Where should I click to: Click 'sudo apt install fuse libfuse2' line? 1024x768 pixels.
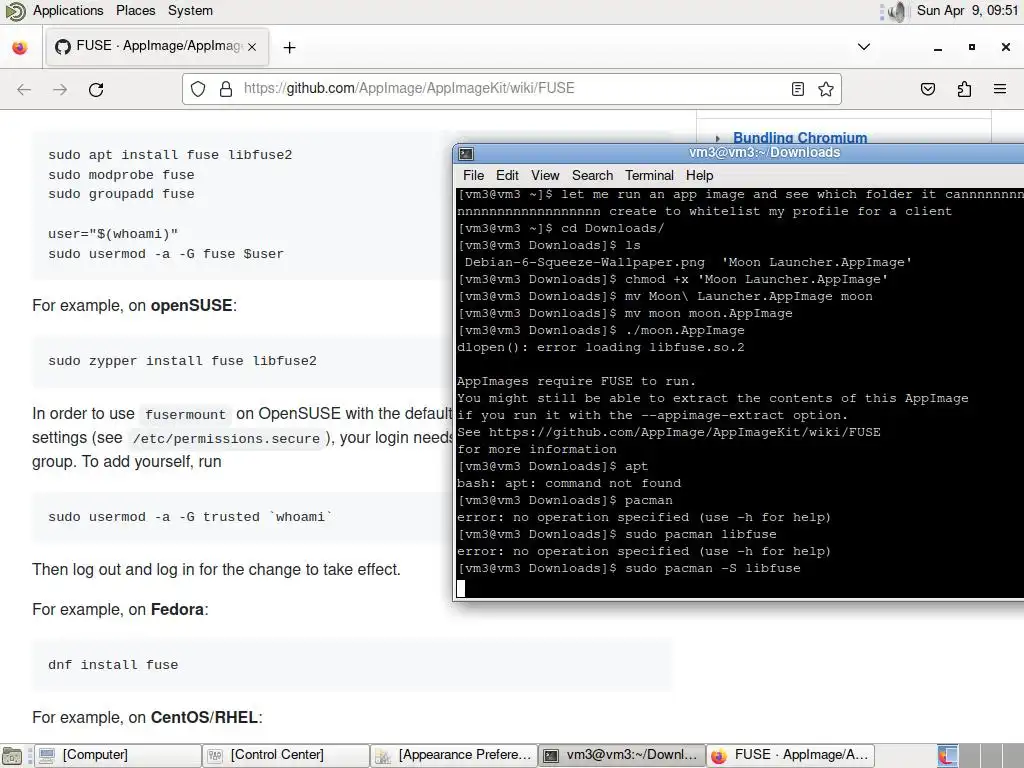coord(170,155)
